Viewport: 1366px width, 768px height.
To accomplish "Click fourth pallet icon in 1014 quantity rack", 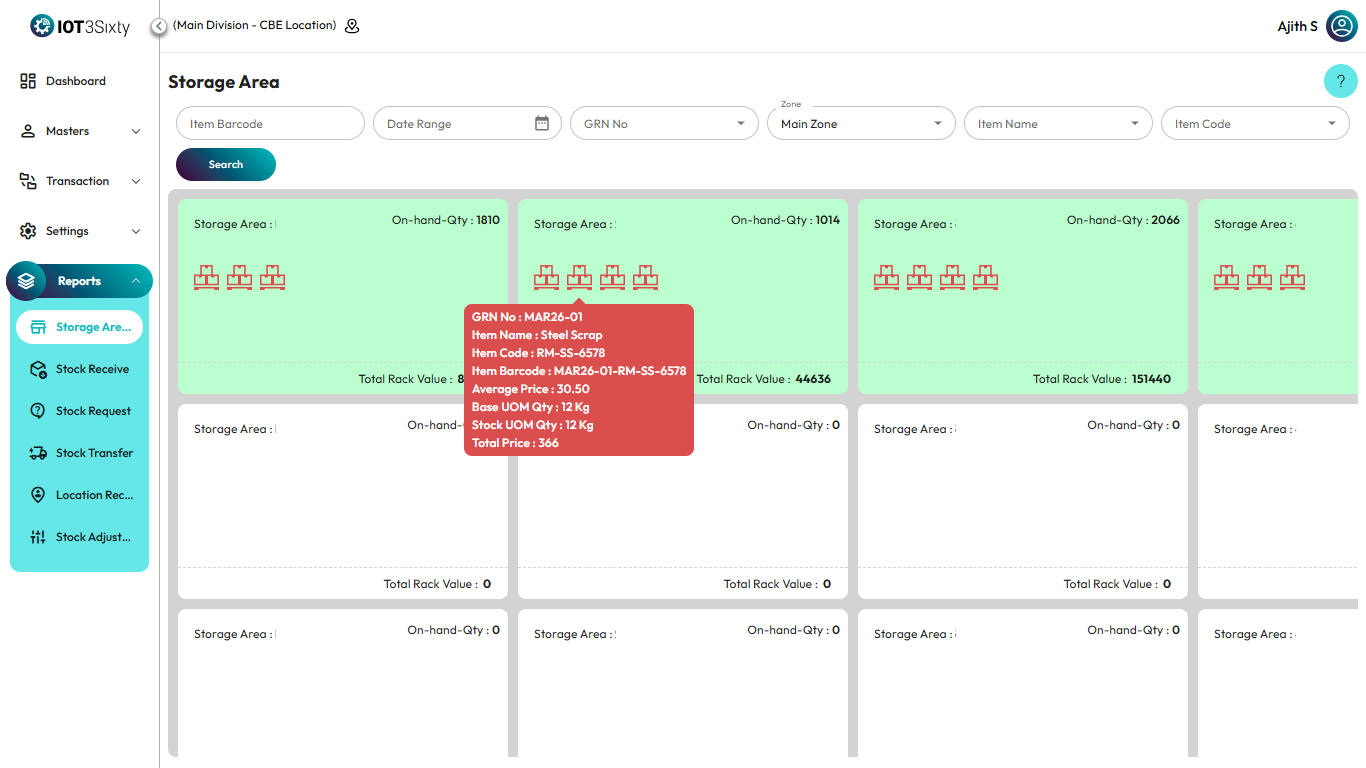I will click(645, 277).
